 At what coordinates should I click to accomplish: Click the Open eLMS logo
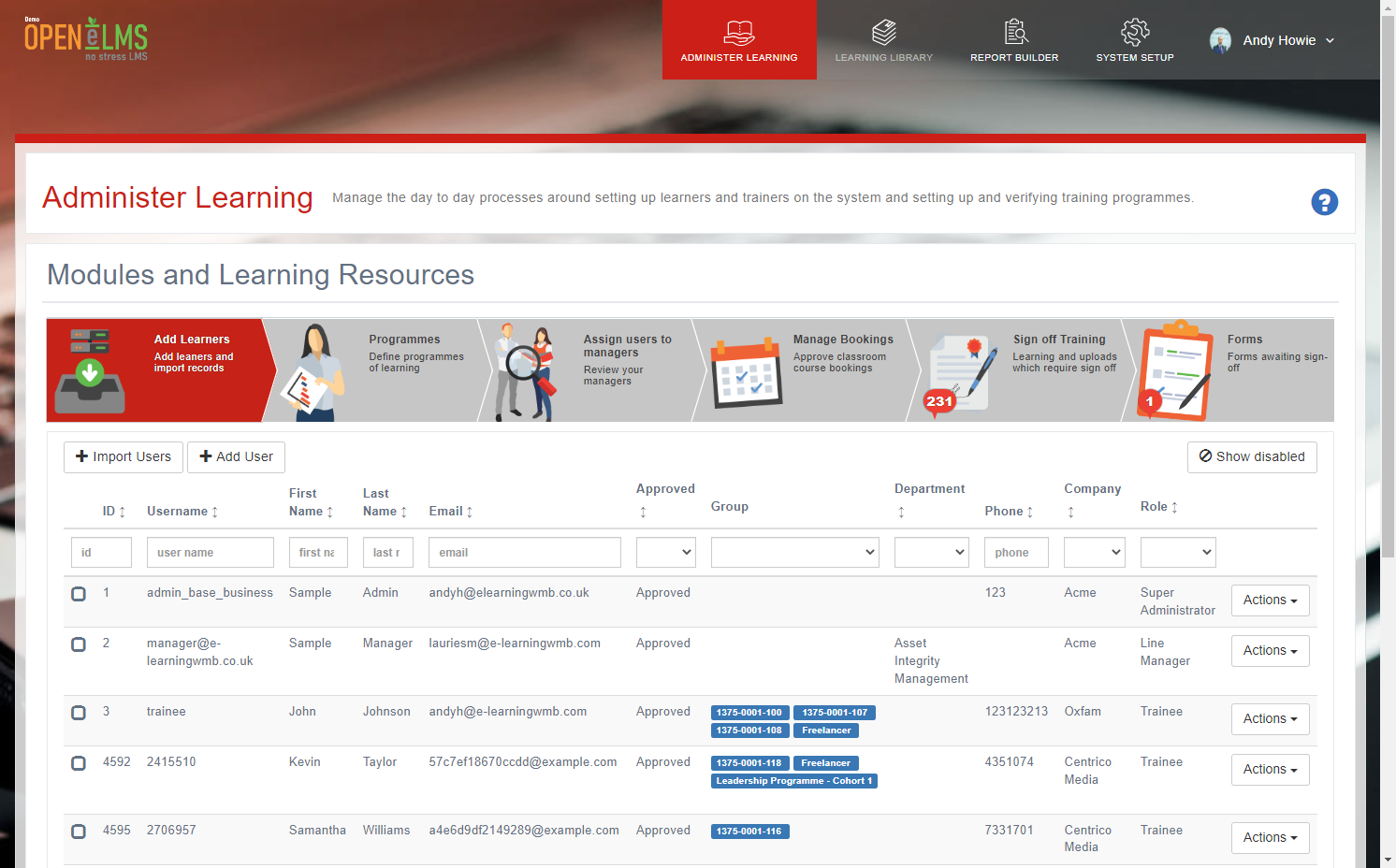coord(86,39)
